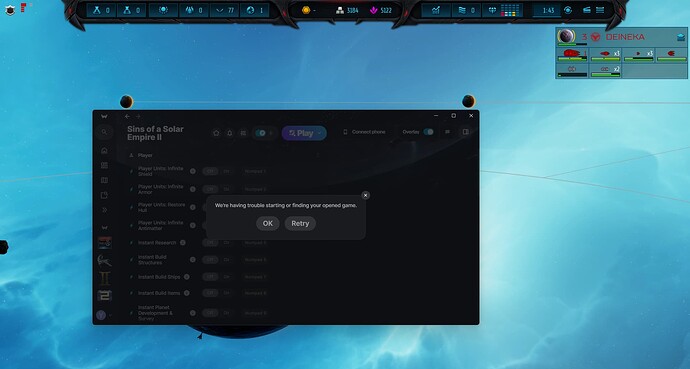690x369 pixels.
Task: Open the notifications bell in WeMod header
Action: click(229, 133)
